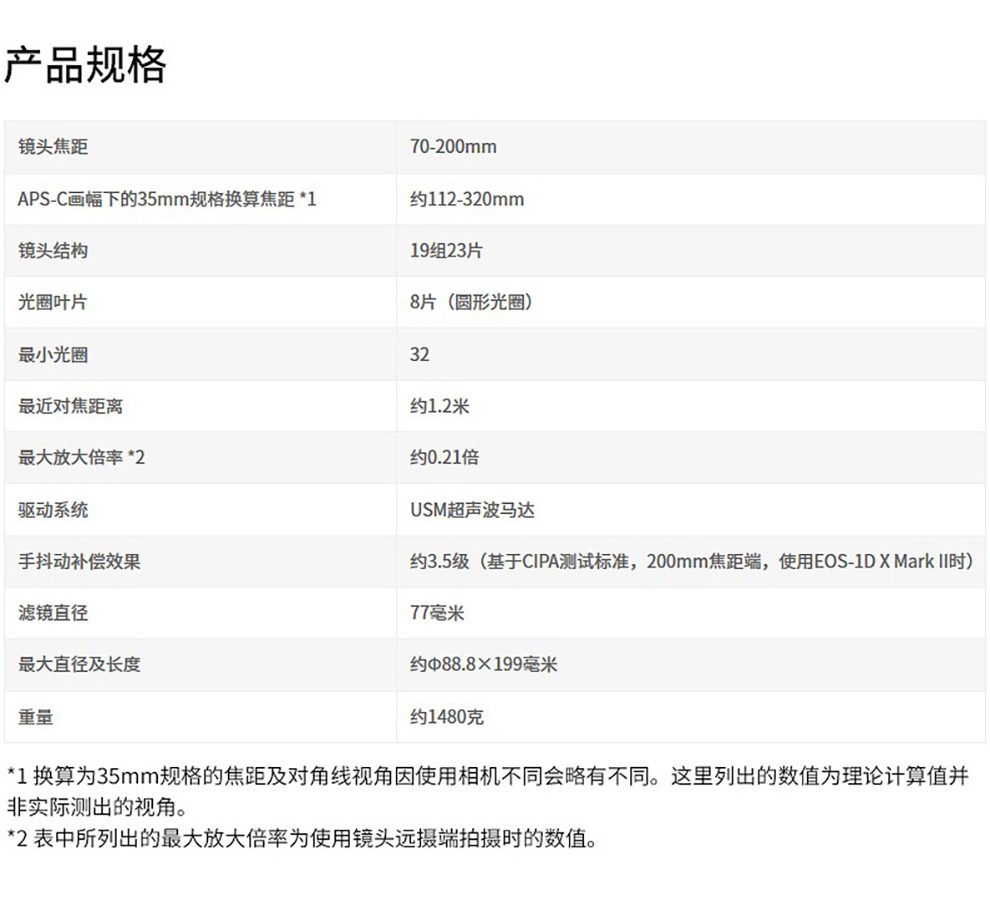Click the 镜头结构 label
Viewport: 990px width, 900px height.
coord(53,251)
